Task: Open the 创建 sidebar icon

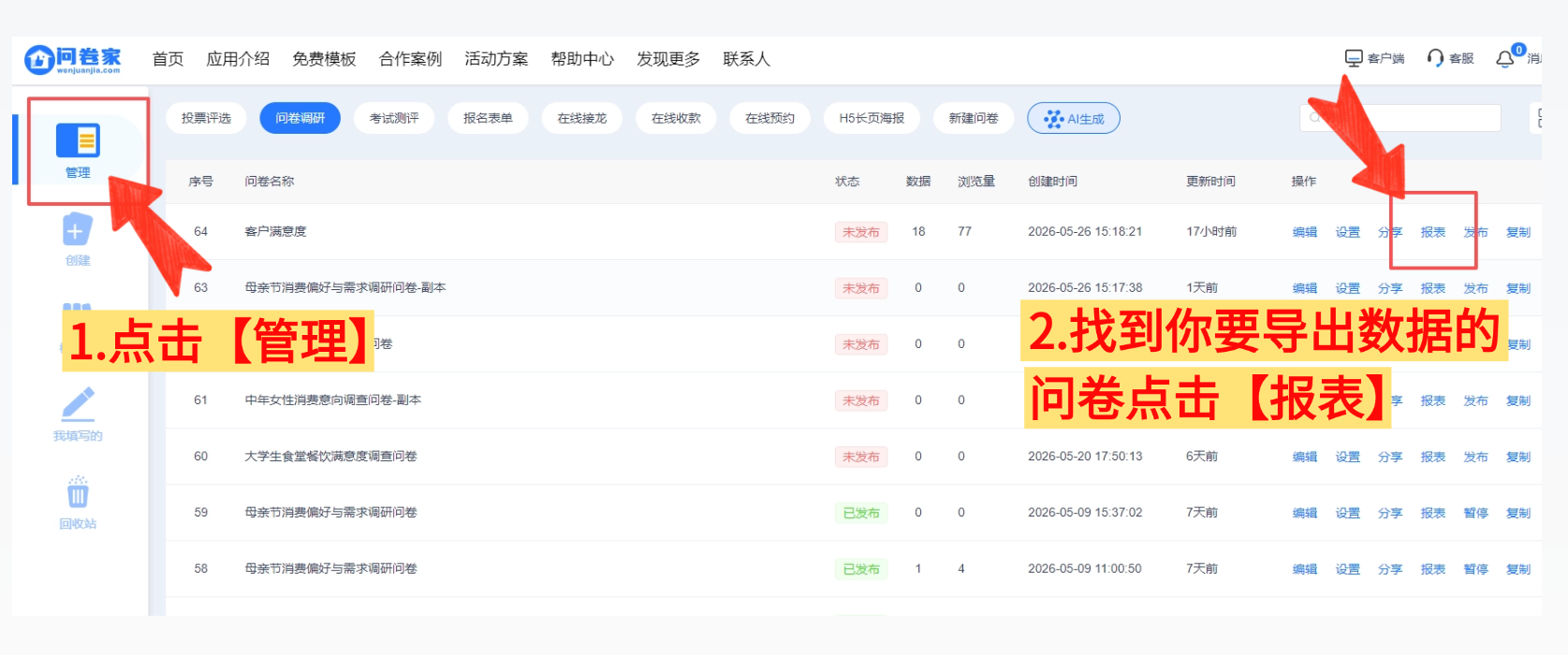Action: click(78, 229)
